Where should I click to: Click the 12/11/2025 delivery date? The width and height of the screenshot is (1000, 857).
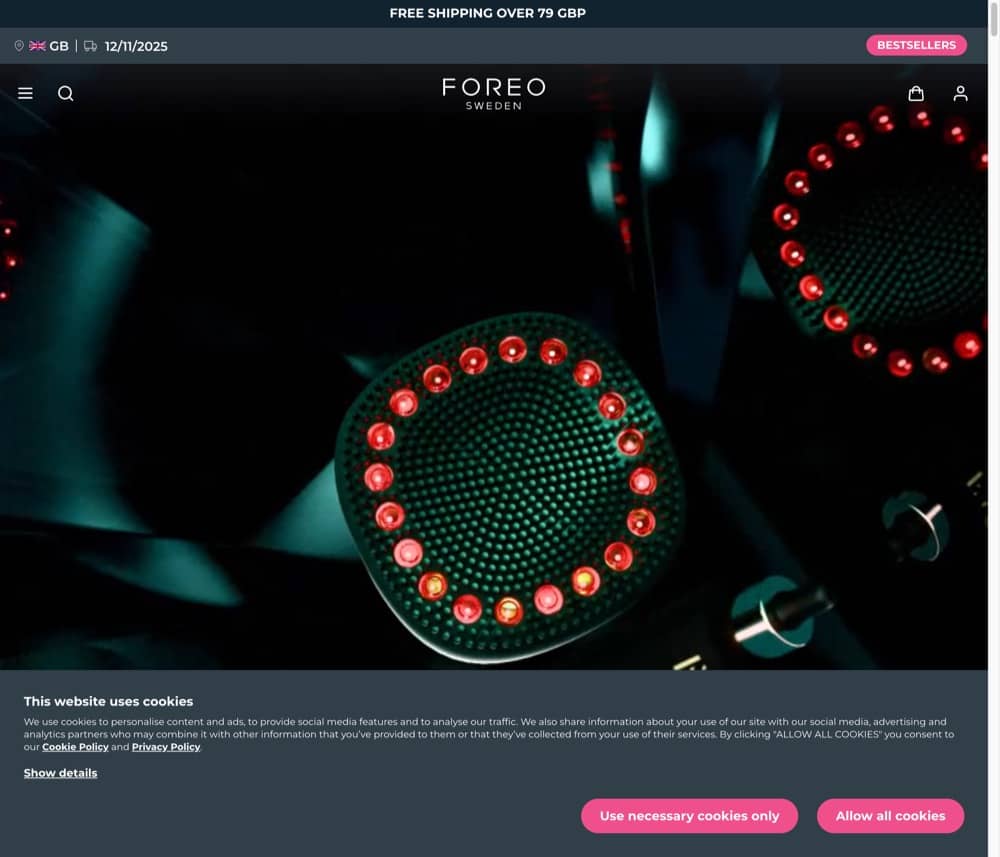pos(136,47)
